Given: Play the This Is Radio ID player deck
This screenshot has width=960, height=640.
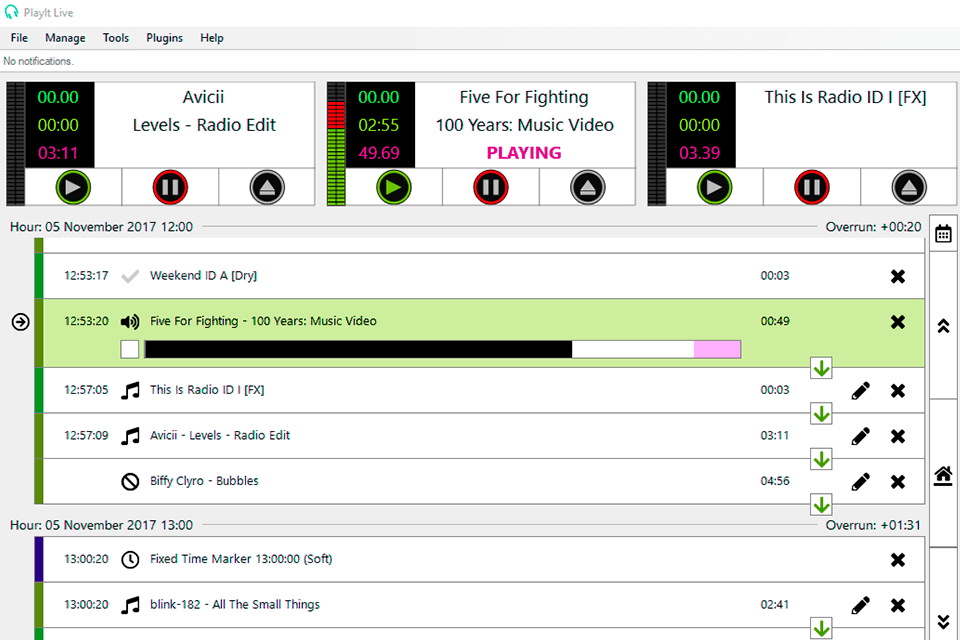Looking at the screenshot, I should [714, 187].
